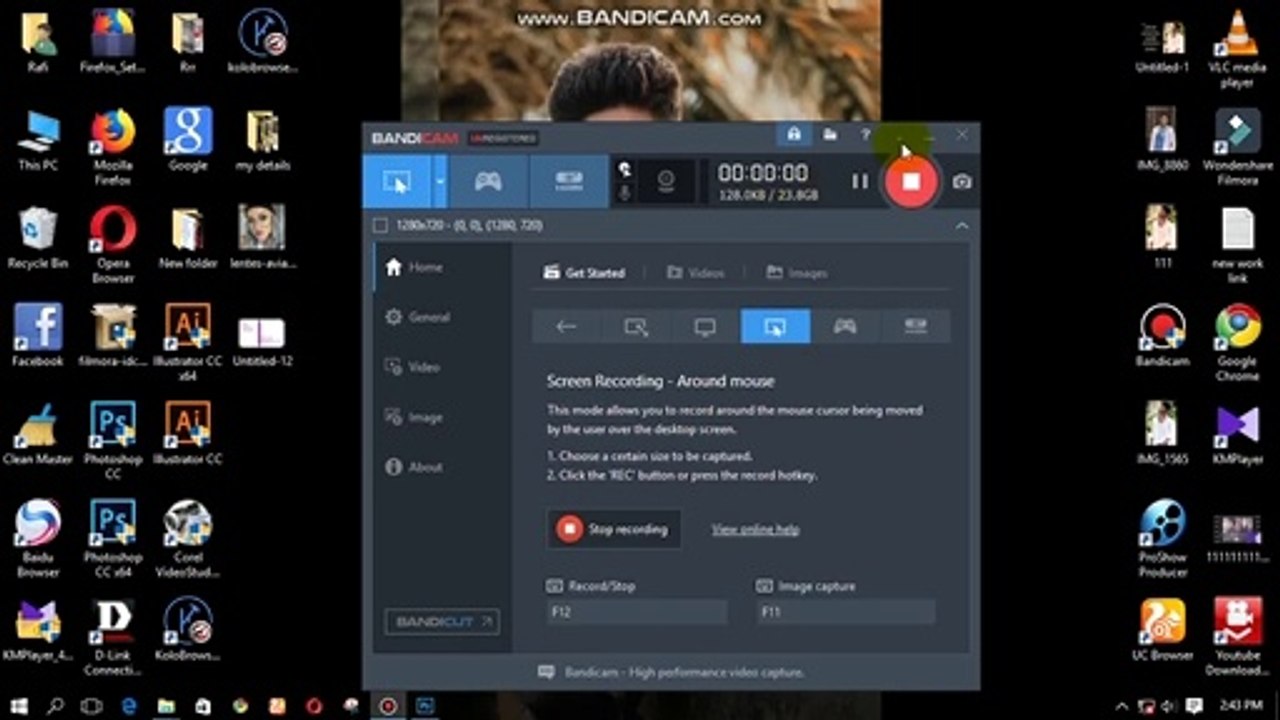Open the output folder icon in title bar

[x=830, y=134]
